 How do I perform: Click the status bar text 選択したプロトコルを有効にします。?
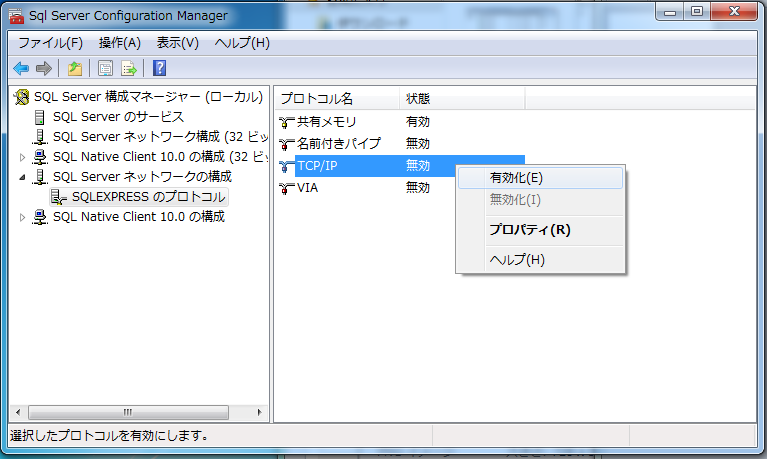coord(109,435)
